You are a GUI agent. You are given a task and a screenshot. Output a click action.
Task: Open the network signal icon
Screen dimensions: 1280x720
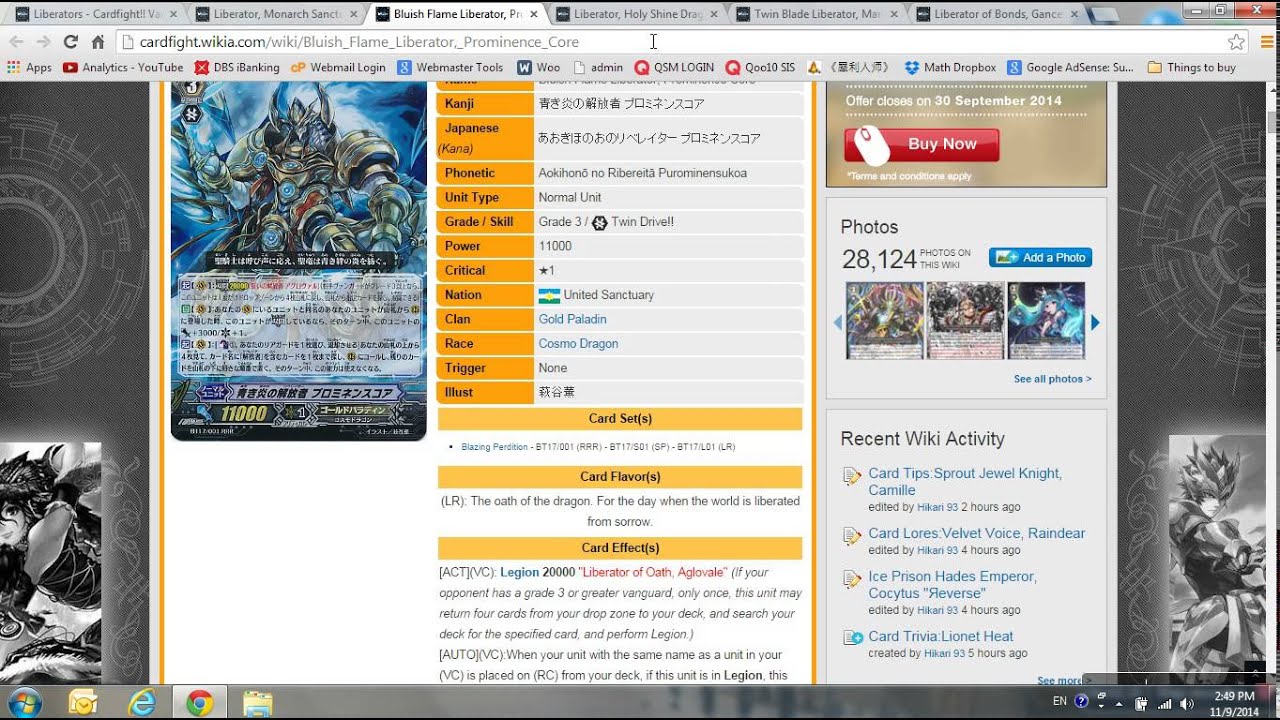[x=1165, y=703]
